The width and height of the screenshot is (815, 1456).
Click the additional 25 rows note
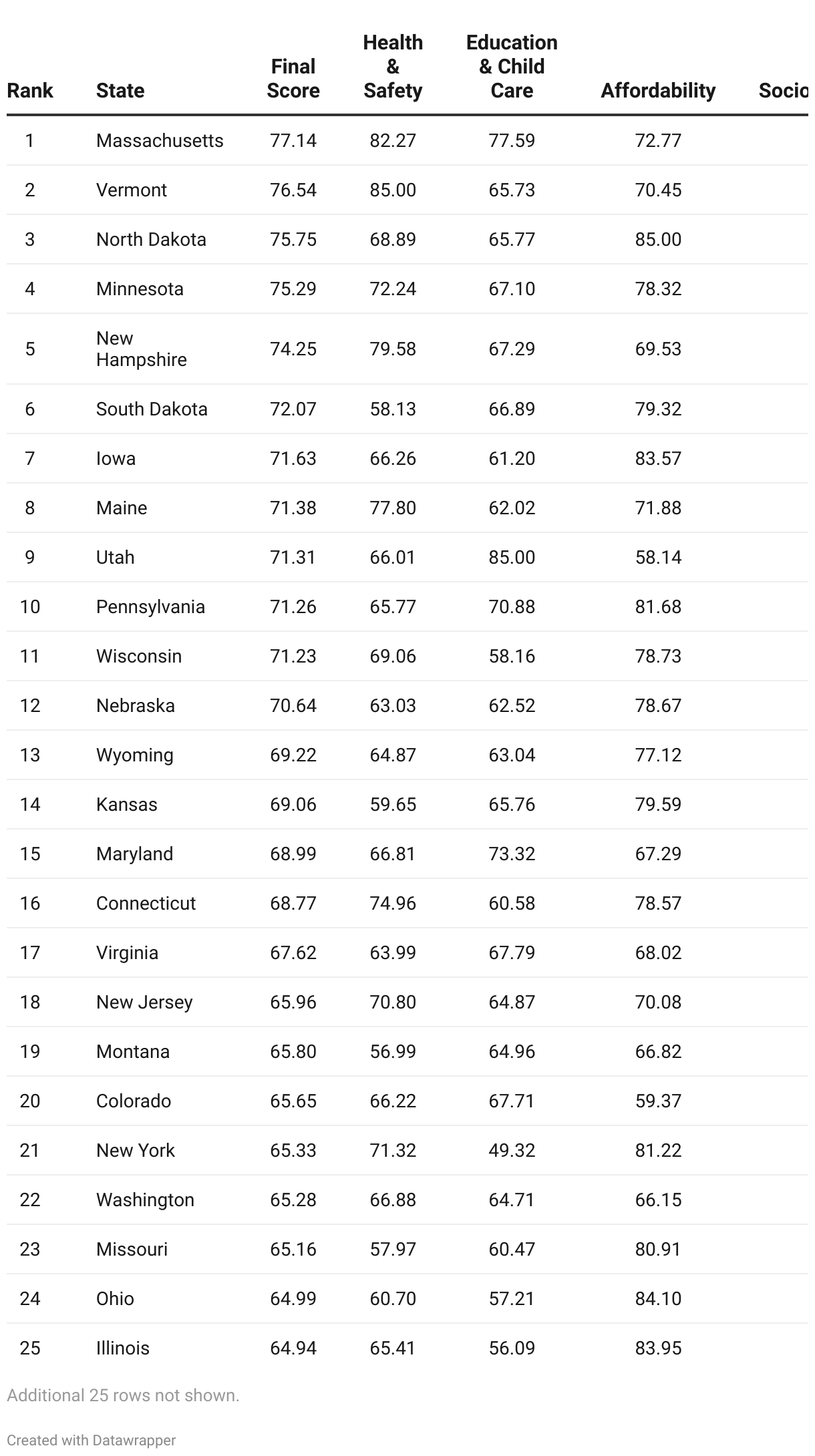click(123, 1395)
